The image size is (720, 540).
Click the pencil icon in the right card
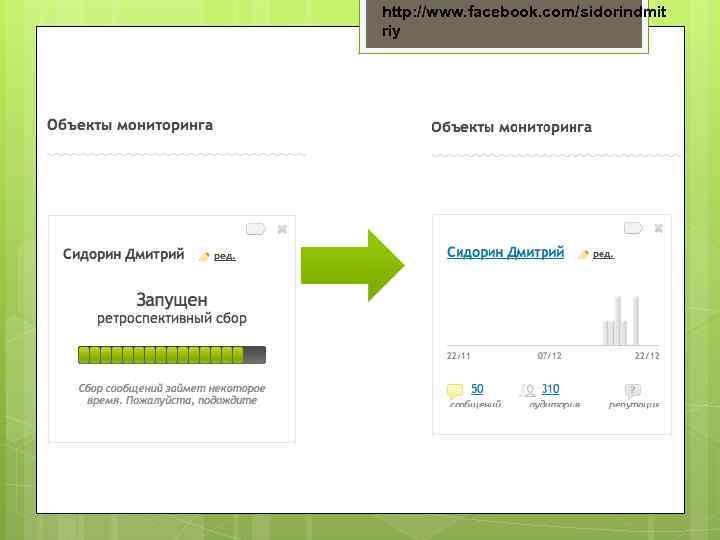(x=583, y=254)
